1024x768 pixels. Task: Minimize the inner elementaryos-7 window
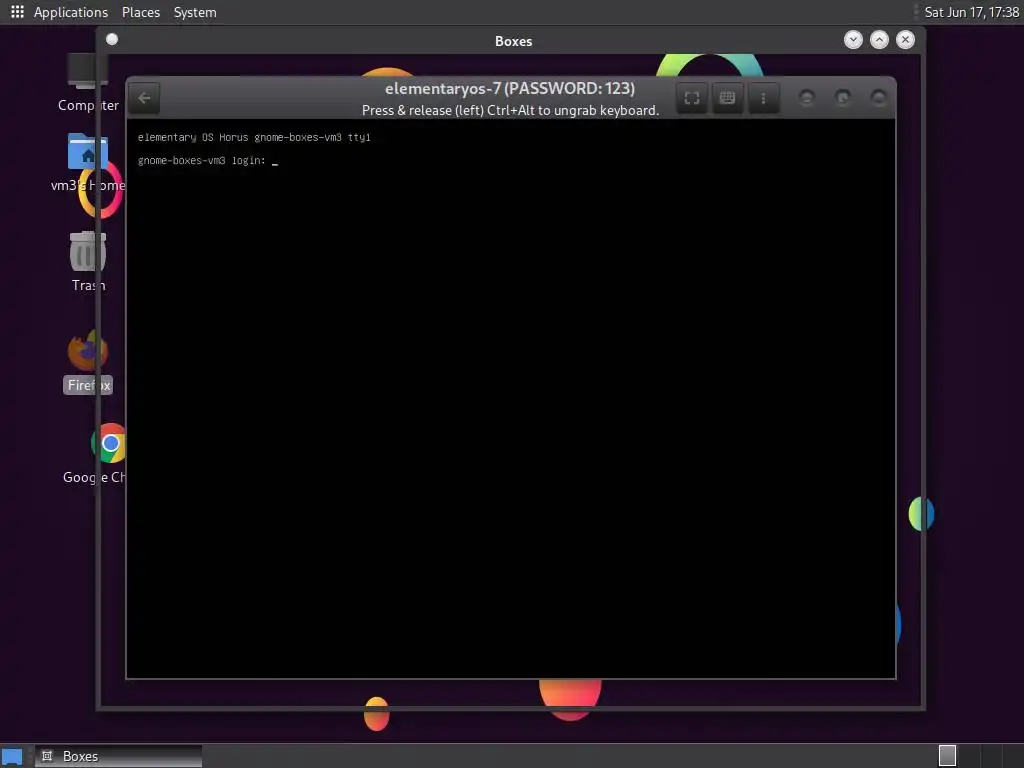[807, 98]
